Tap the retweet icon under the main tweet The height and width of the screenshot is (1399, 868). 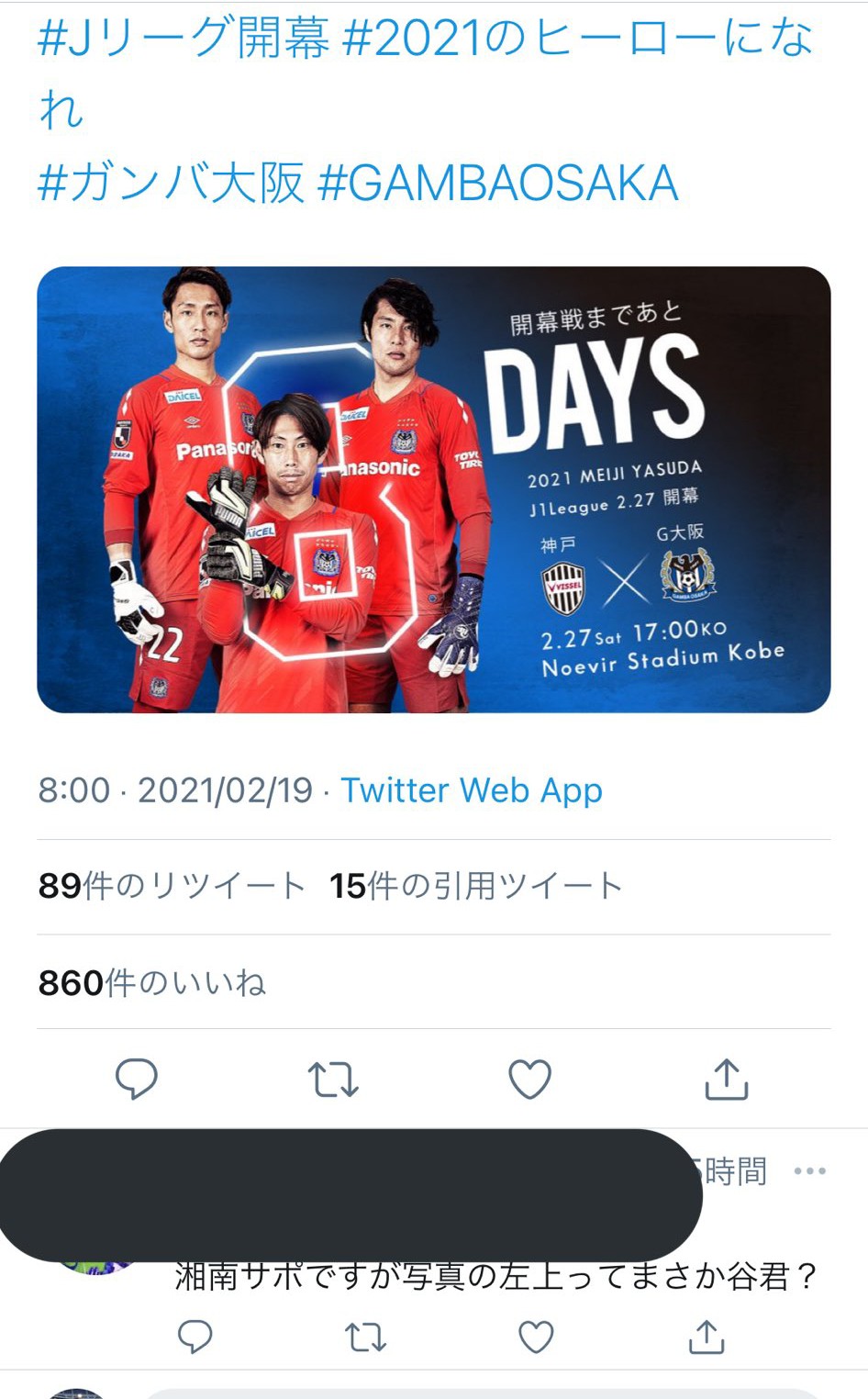coord(333,1080)
